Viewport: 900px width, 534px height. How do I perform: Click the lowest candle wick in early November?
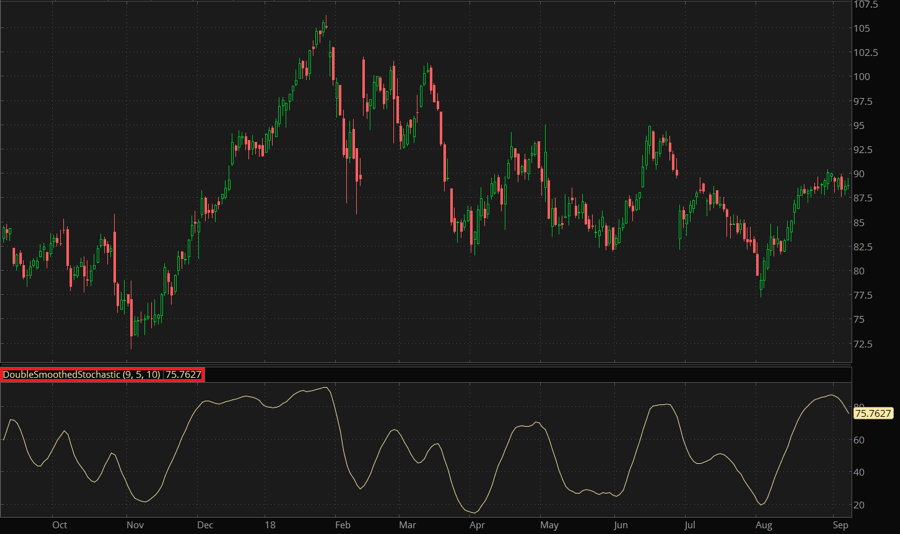pyautogui.click(x=131, y=345)
